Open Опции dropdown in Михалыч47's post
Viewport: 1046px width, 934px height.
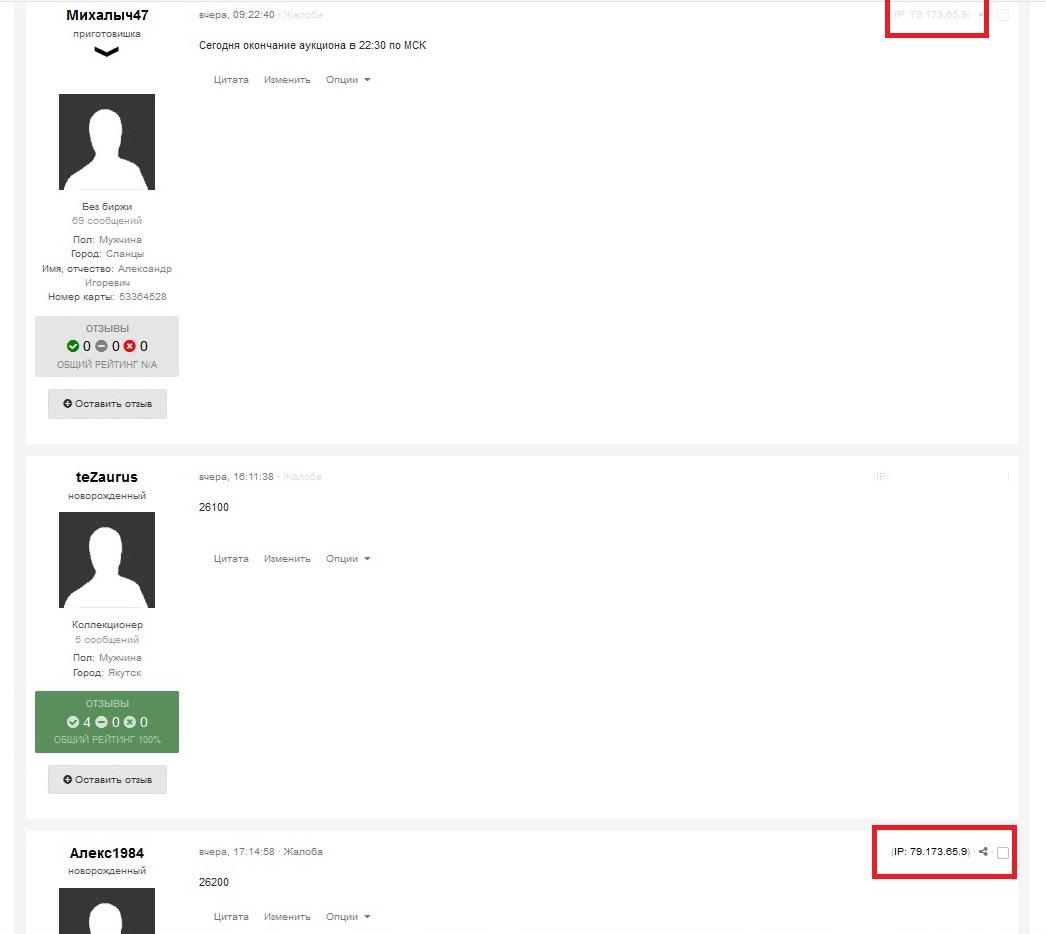(x=348, y=79)
